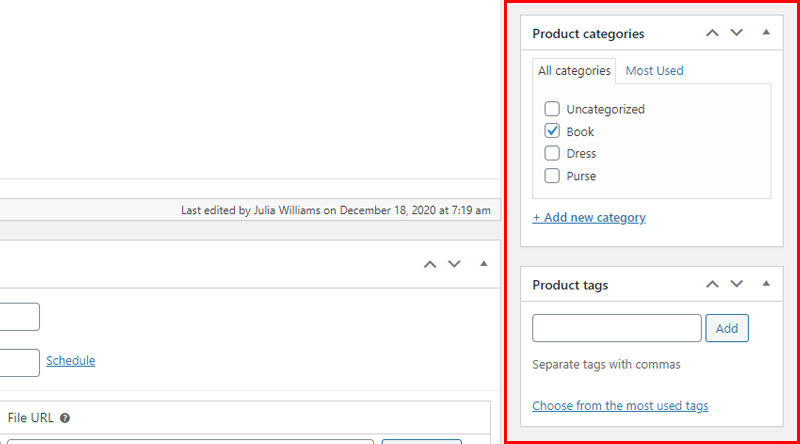
Task: Toggle the product data panel triangle
Action: click(484, 263)
